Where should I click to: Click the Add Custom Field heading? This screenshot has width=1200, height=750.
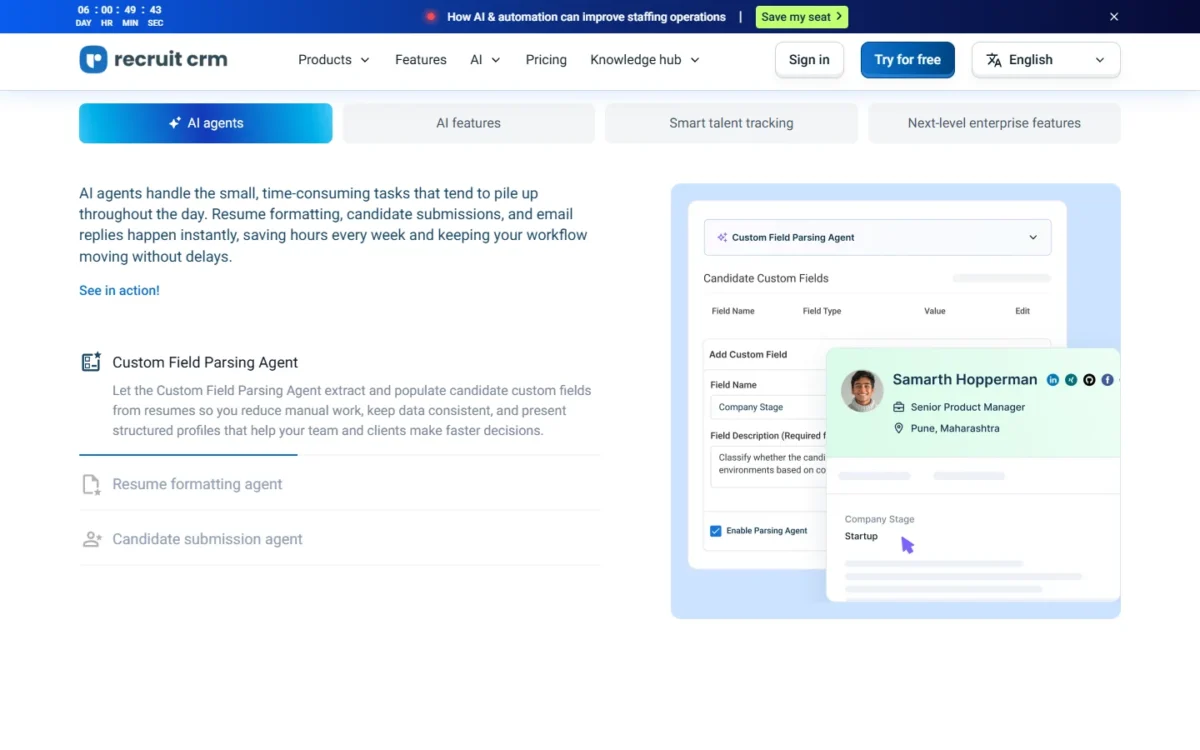(x=748, y=354)
